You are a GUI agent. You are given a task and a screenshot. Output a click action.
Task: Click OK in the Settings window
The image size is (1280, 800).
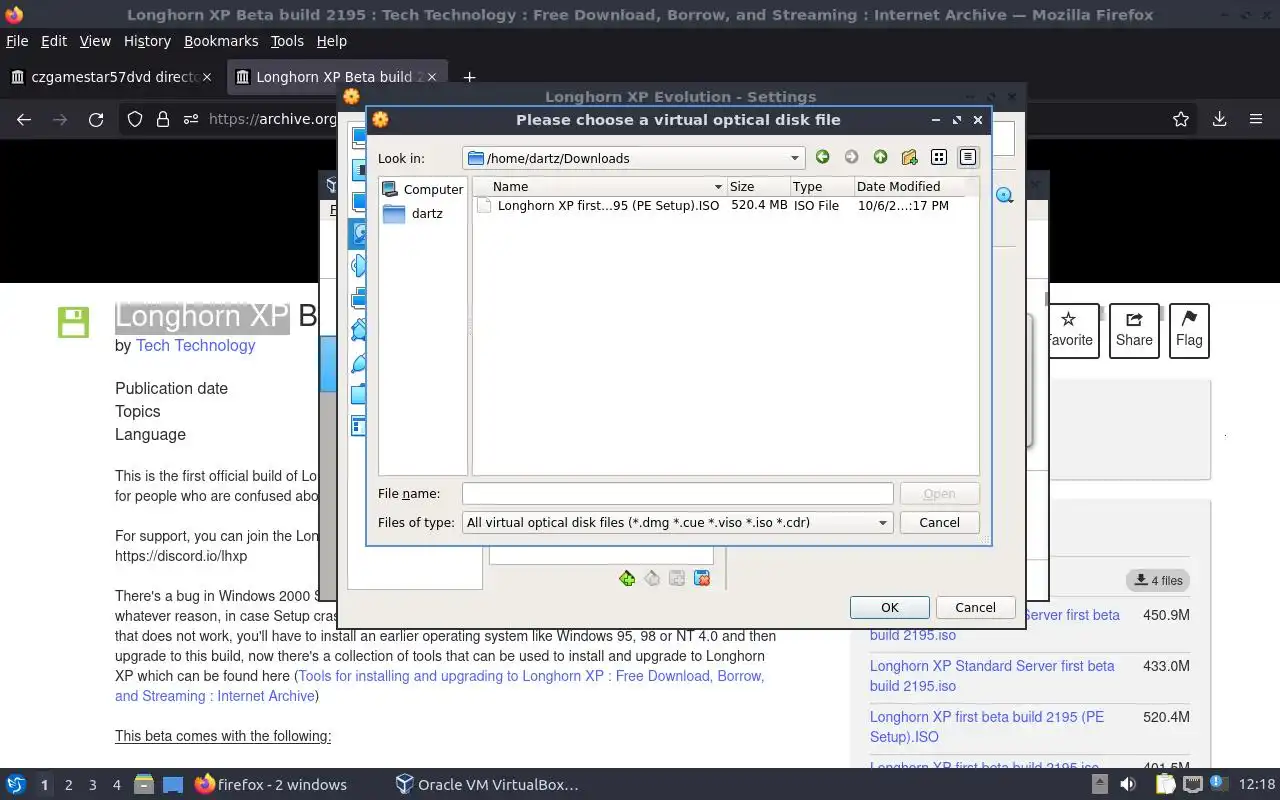[x=890, y=607]
